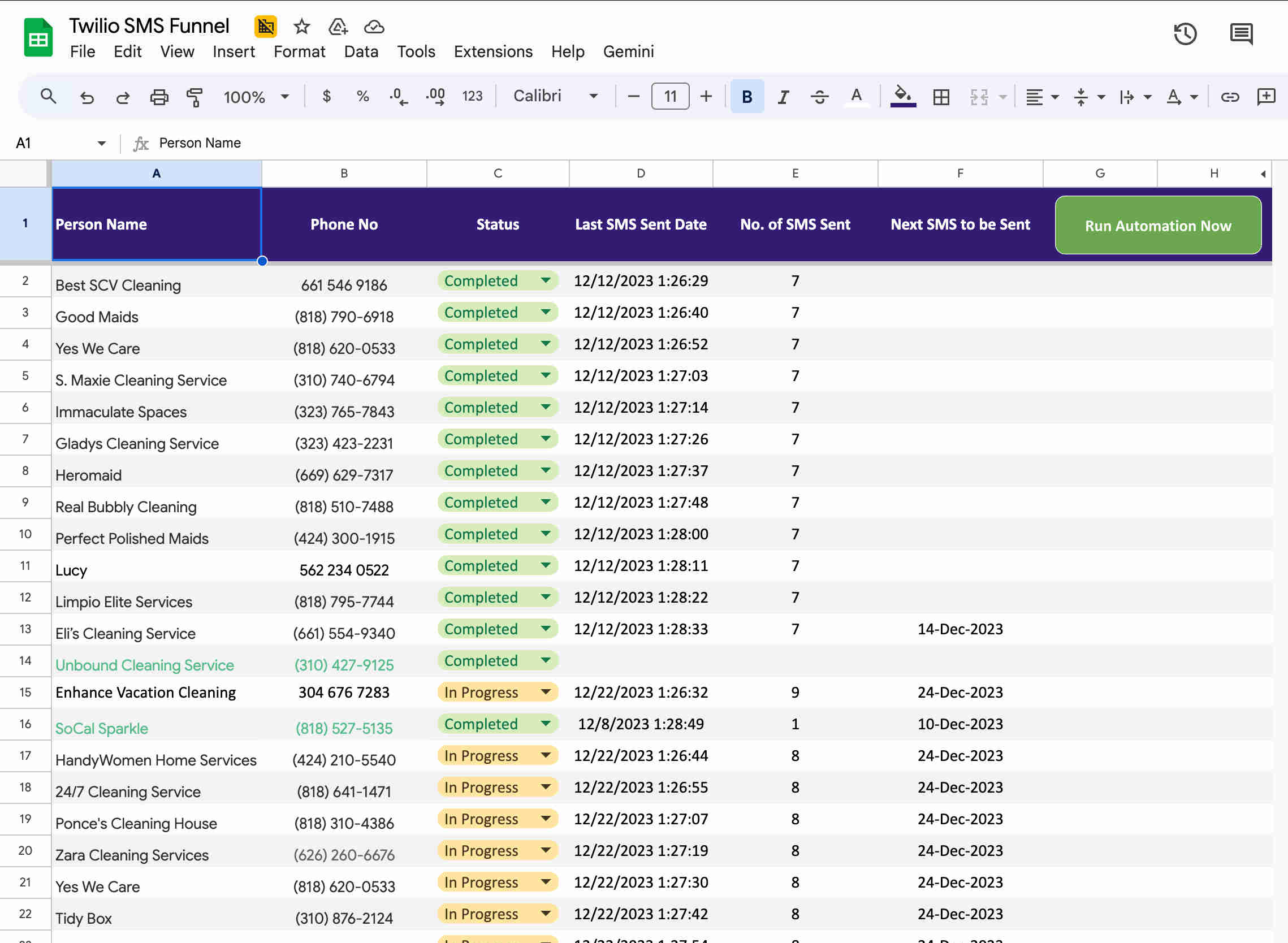Open the Data menu
Viewport: 1288px width, 943px height.
[361, 51]
